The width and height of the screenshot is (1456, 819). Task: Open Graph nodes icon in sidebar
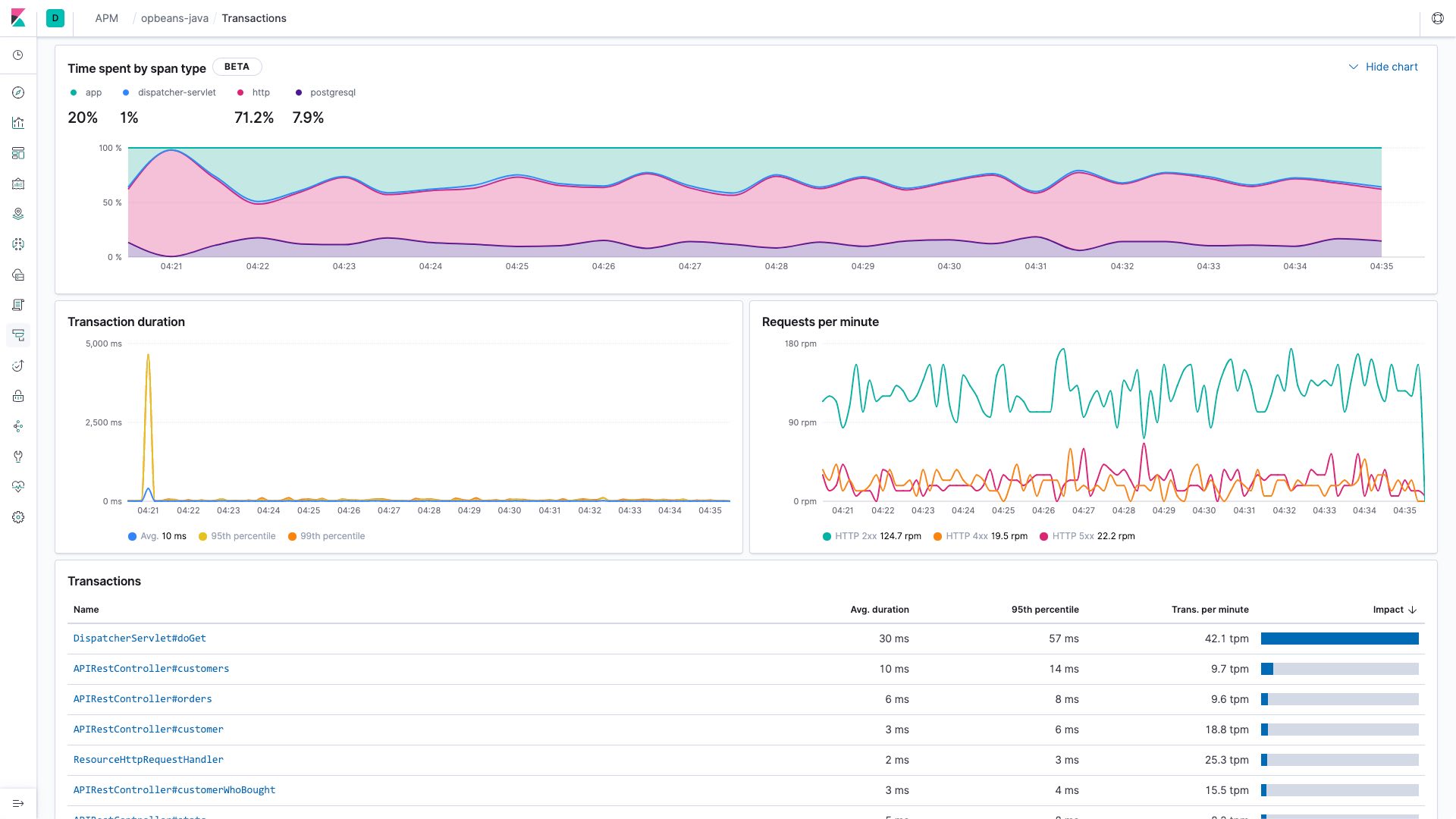point(18,426)
